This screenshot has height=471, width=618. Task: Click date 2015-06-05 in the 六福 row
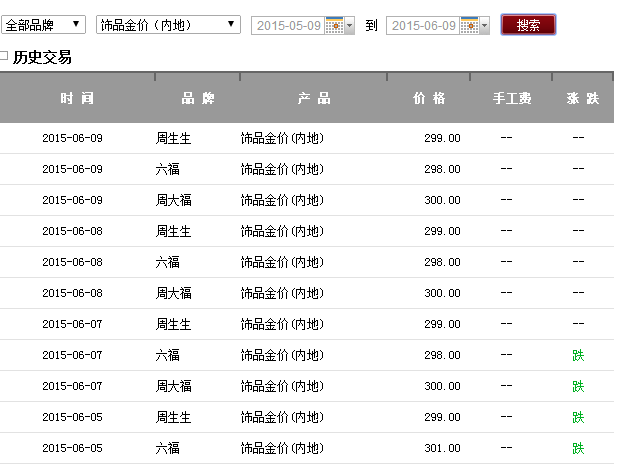(x=73, y=448)
